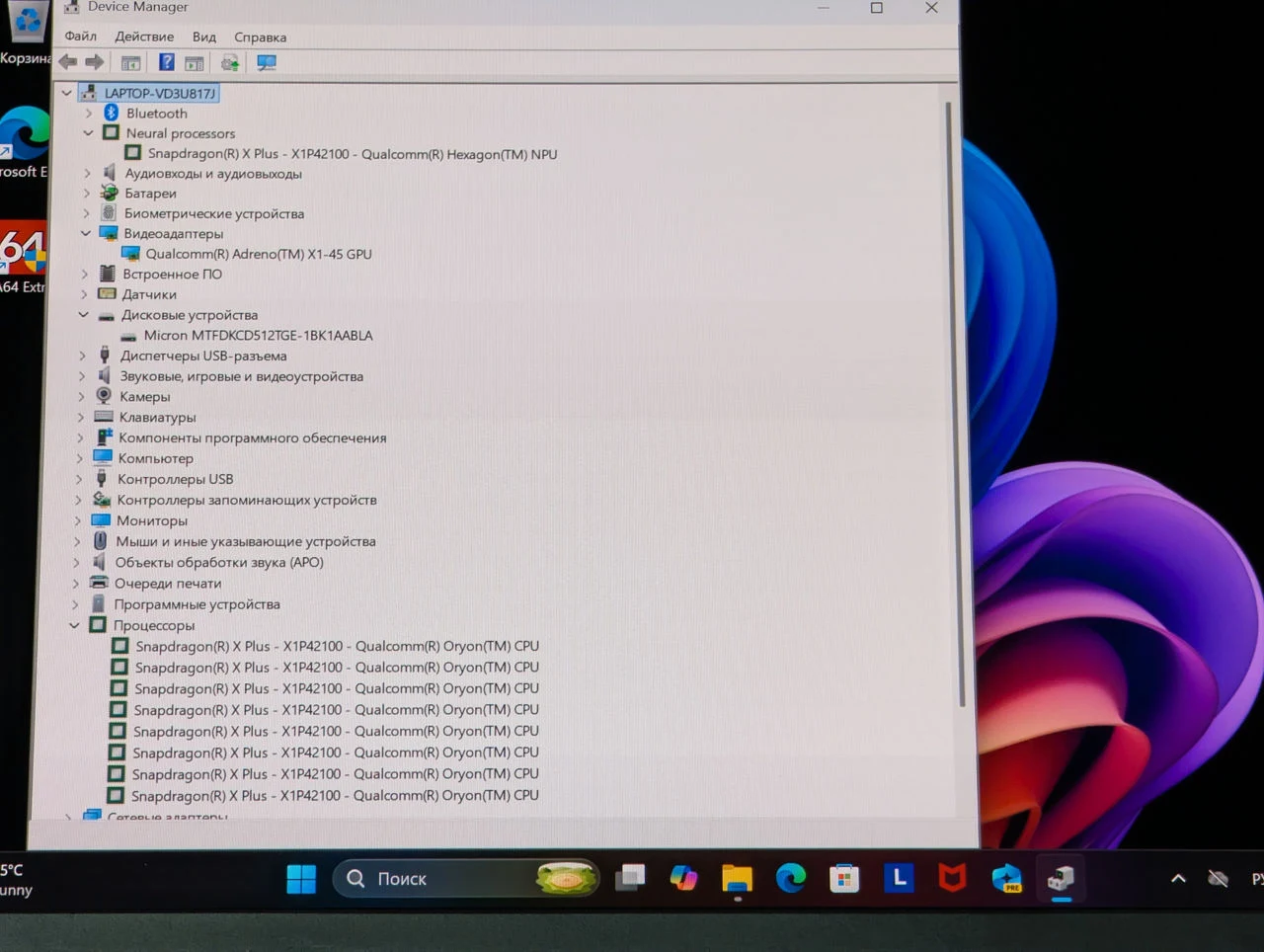Image resolution: width=1264 pixels, height=952 pixels.
Task: Click the Scan for hardware changes icon
Action: pyautogui.click(x=229, y=62)
